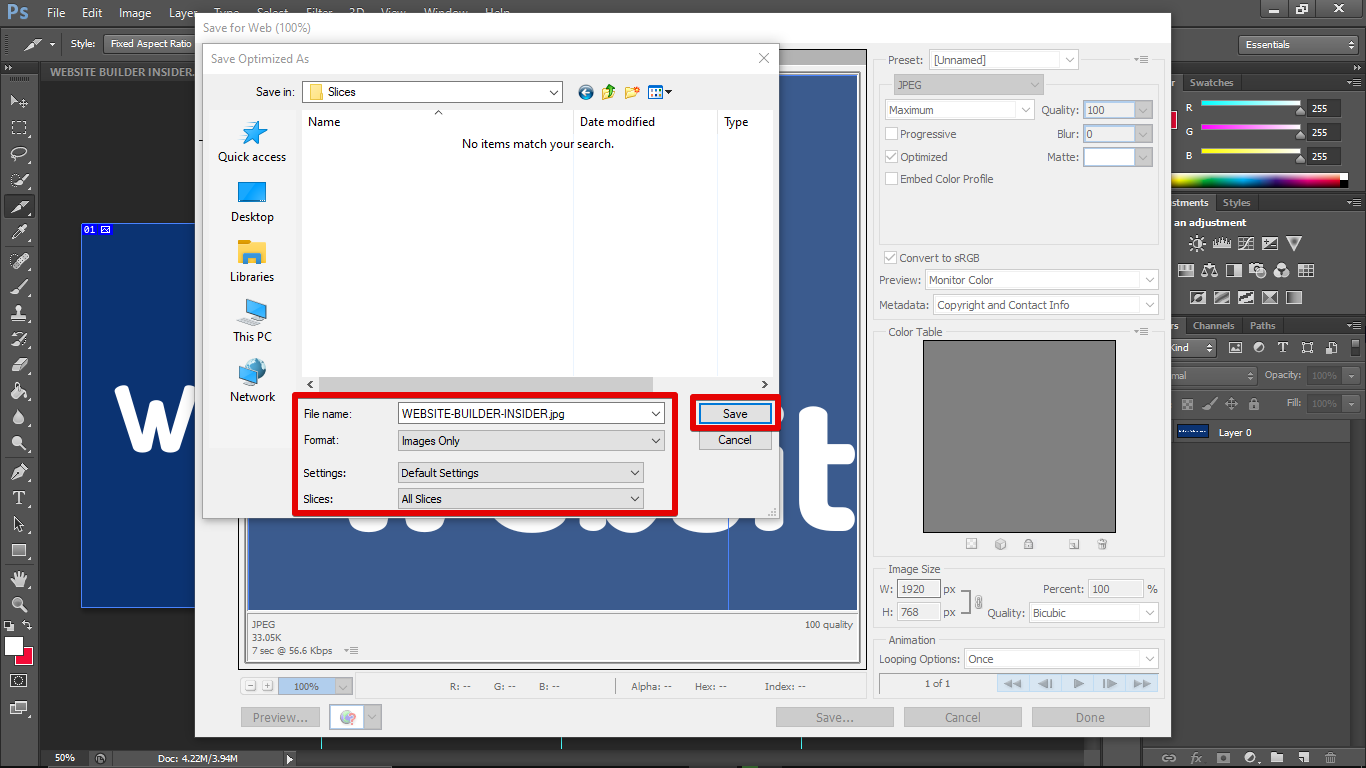Viewport: 1366px width, 768px height.
Task: Select the Hand tool
Action: point(19,578)
